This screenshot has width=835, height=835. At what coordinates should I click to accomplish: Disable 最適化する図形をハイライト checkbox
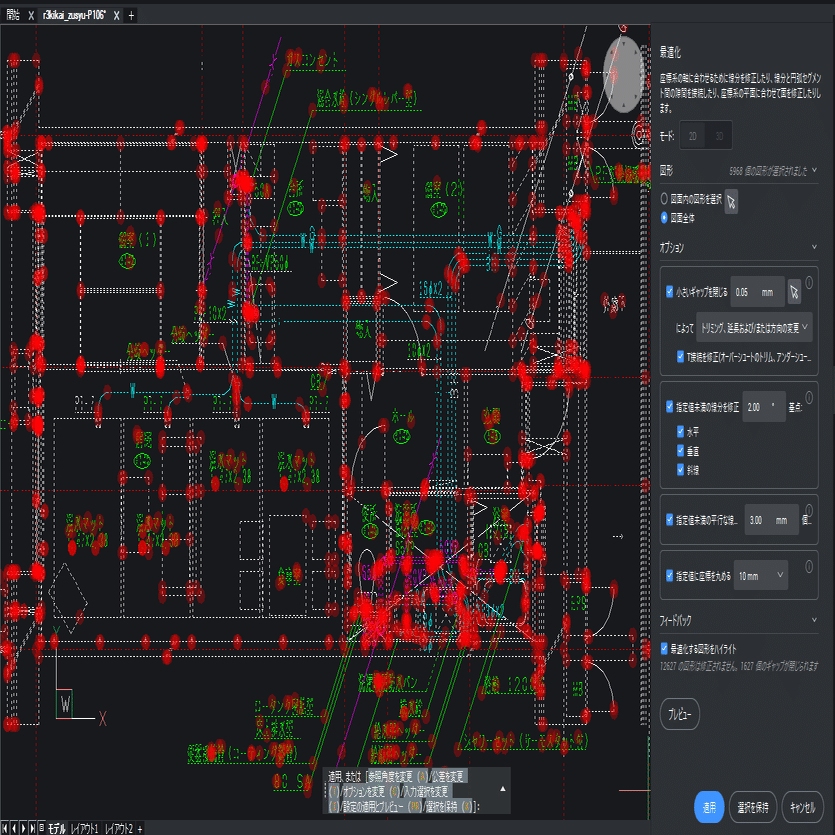[x=664, y=648]
